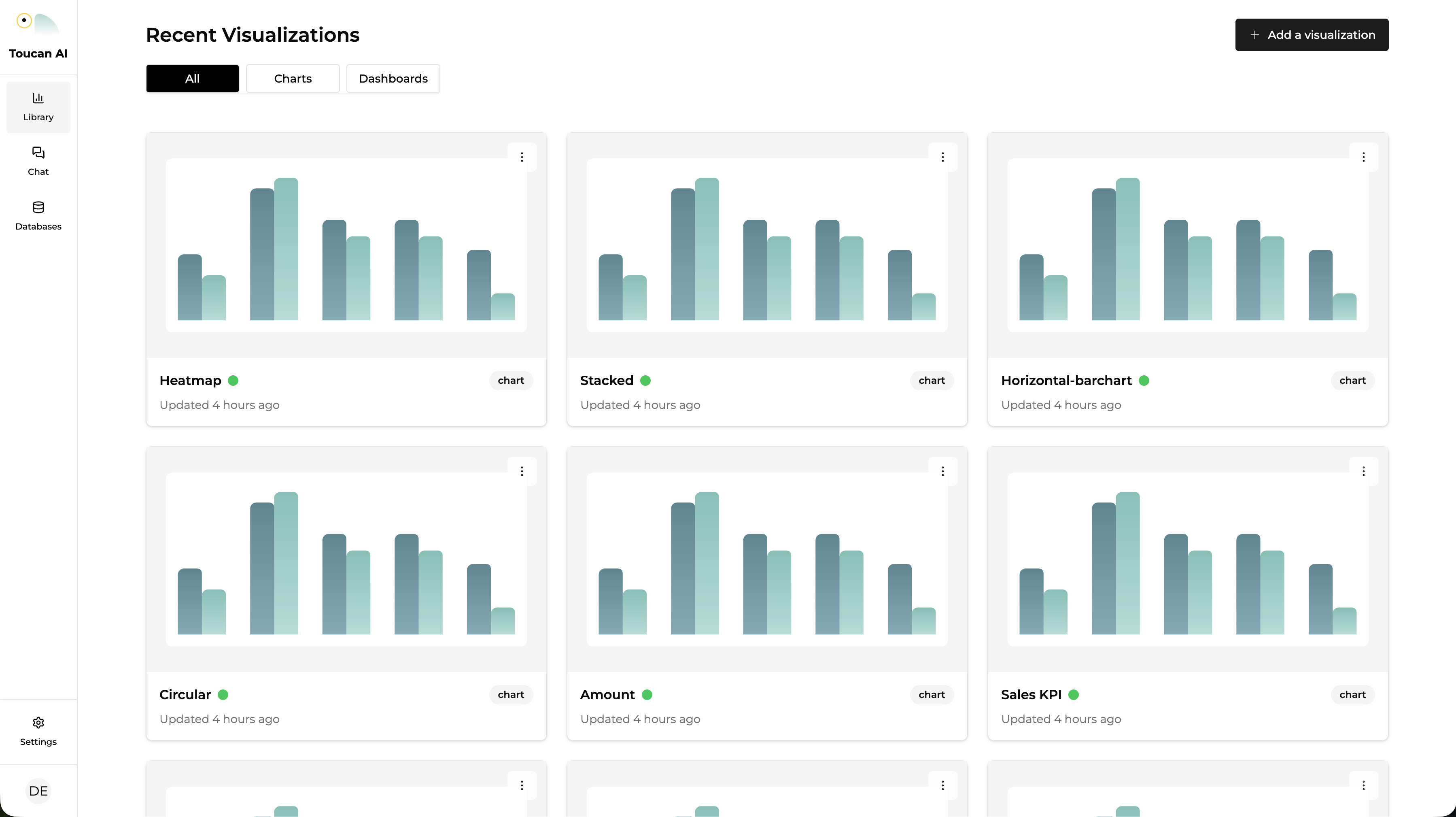Click the DE user avatar
Screen dimensions: 1456x817
pyautogui.click(x=38, y=790)
